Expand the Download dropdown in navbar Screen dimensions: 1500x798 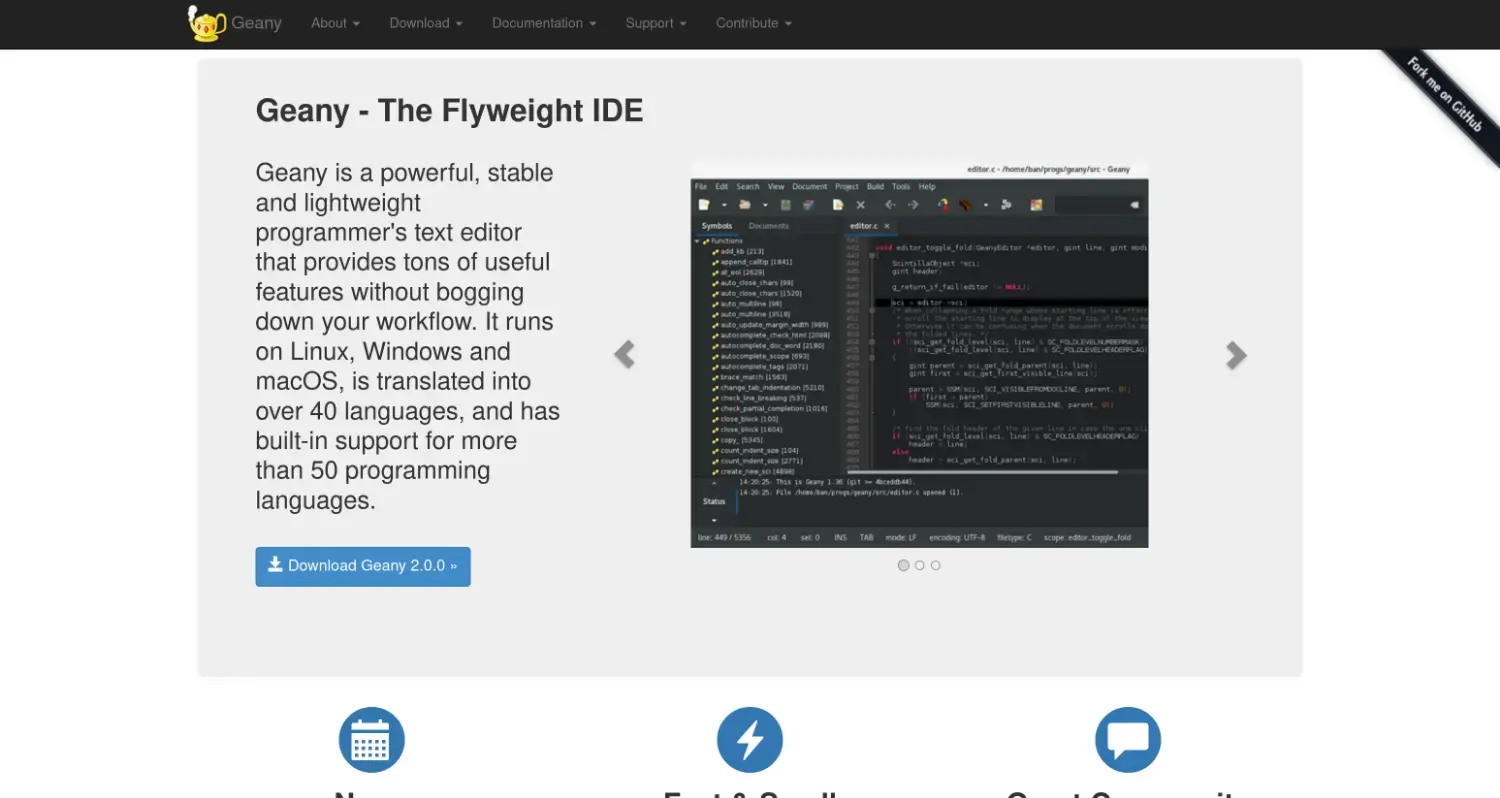[425, 23]
